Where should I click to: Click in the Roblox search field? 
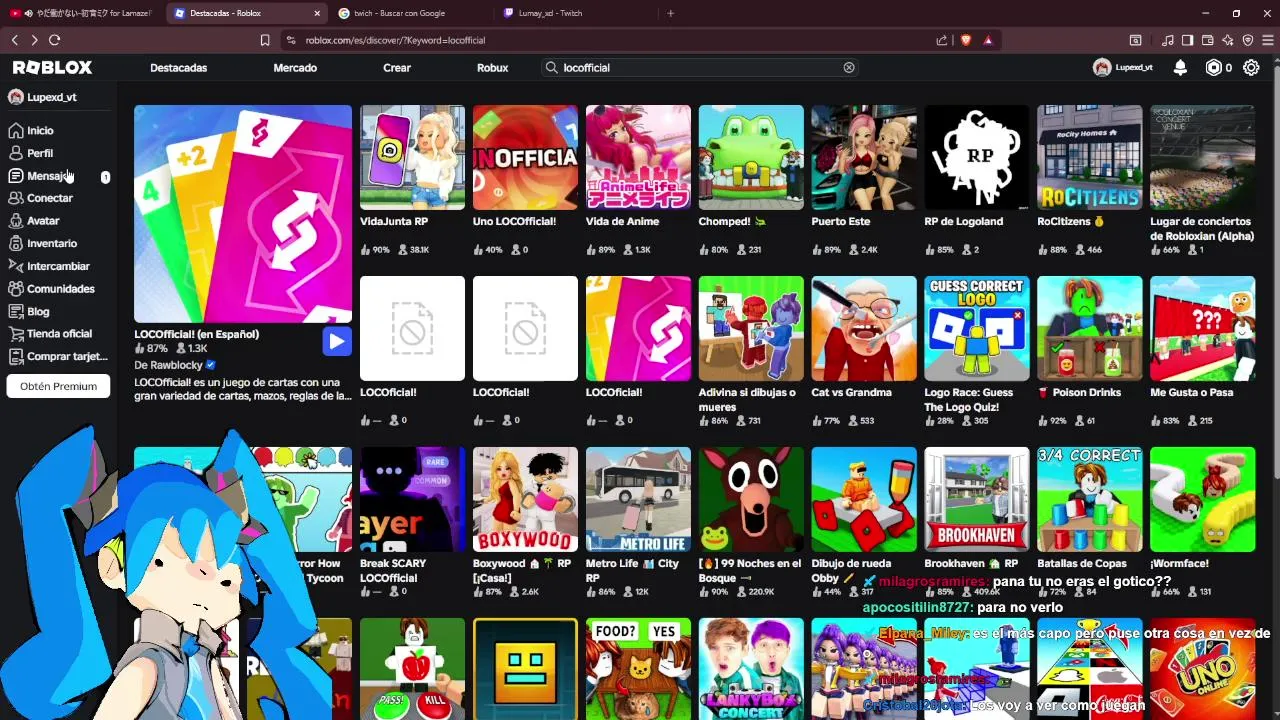[700, 68]
